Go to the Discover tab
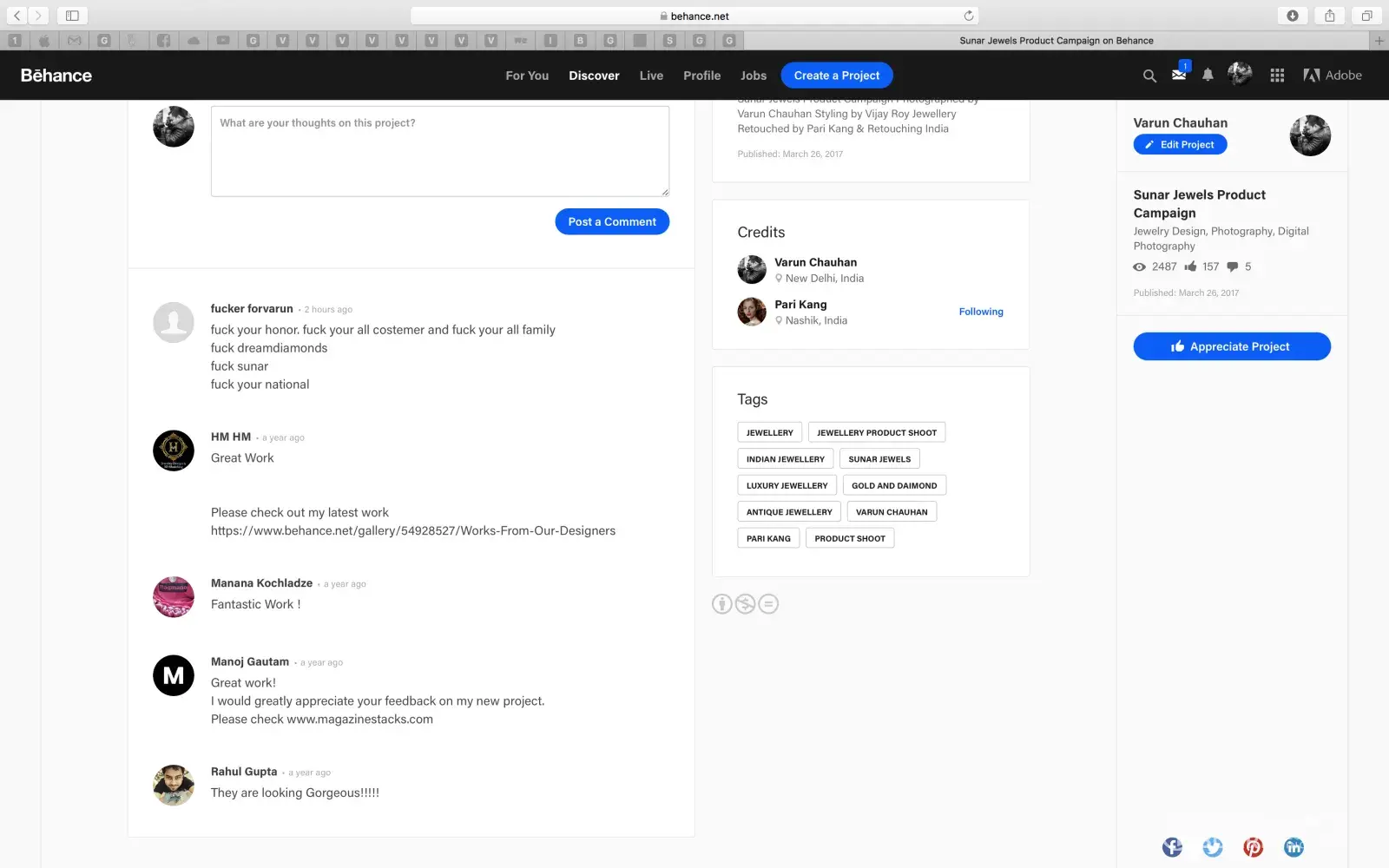The height and width of the screenshot is (868, 1389). [594, 76]
